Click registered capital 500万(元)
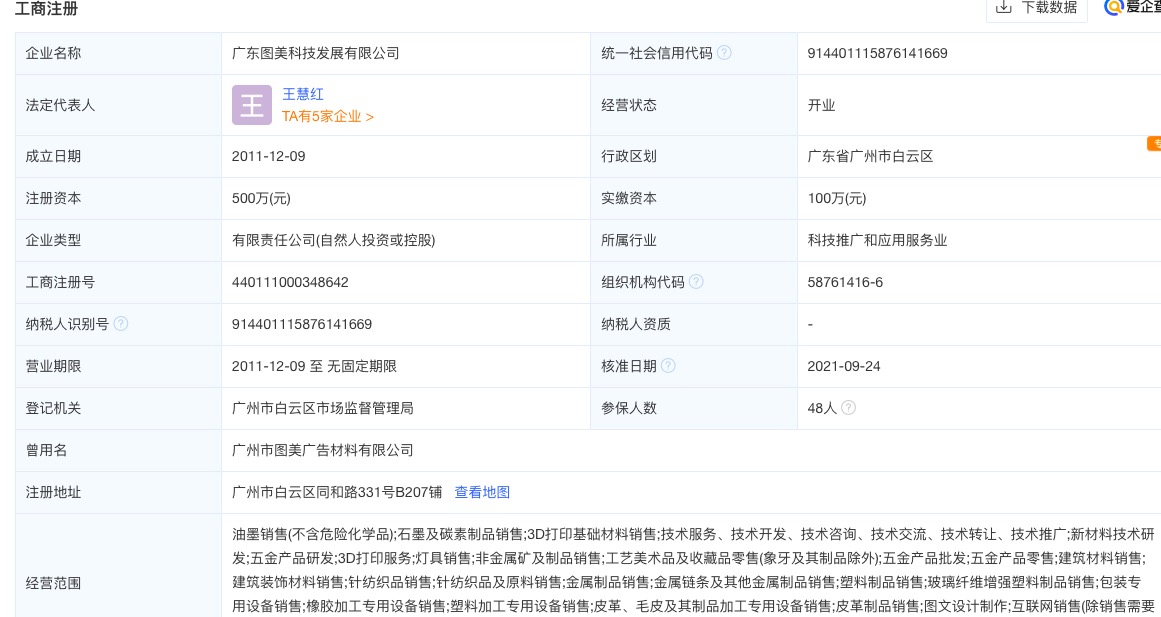The image size is (1161, 617). (x=261, y=199)
